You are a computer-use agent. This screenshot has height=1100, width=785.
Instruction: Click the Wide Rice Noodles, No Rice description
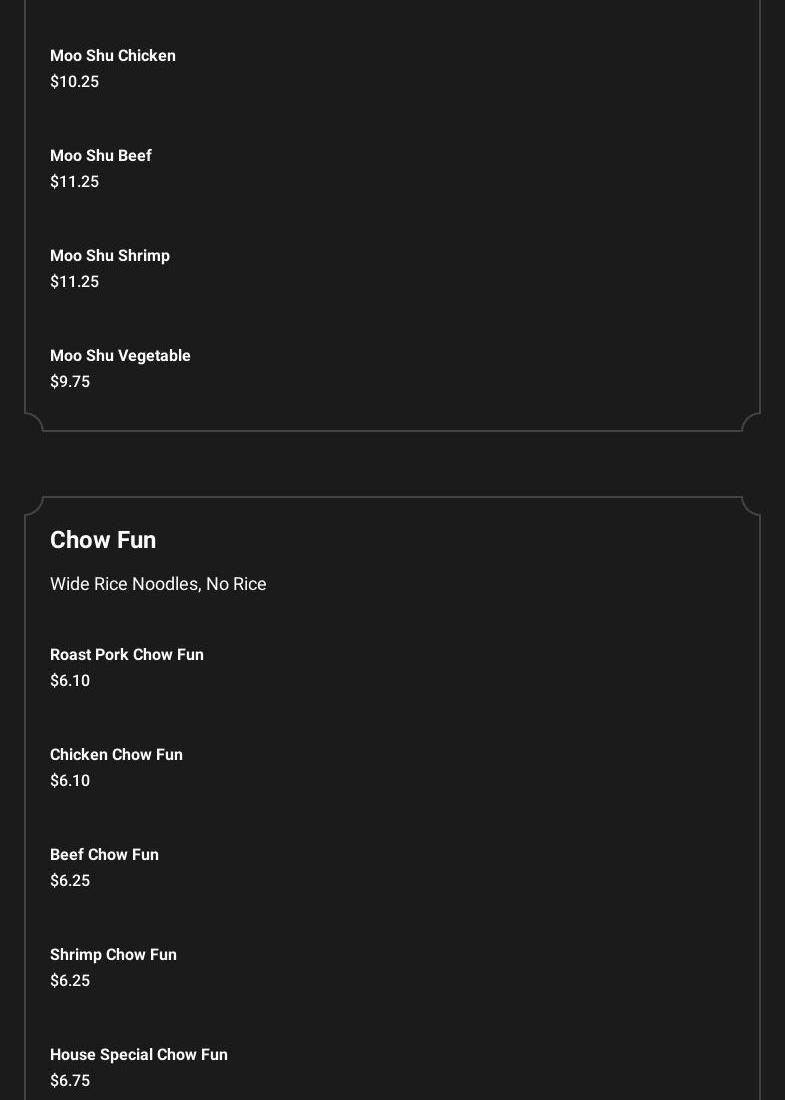point(158,584)
